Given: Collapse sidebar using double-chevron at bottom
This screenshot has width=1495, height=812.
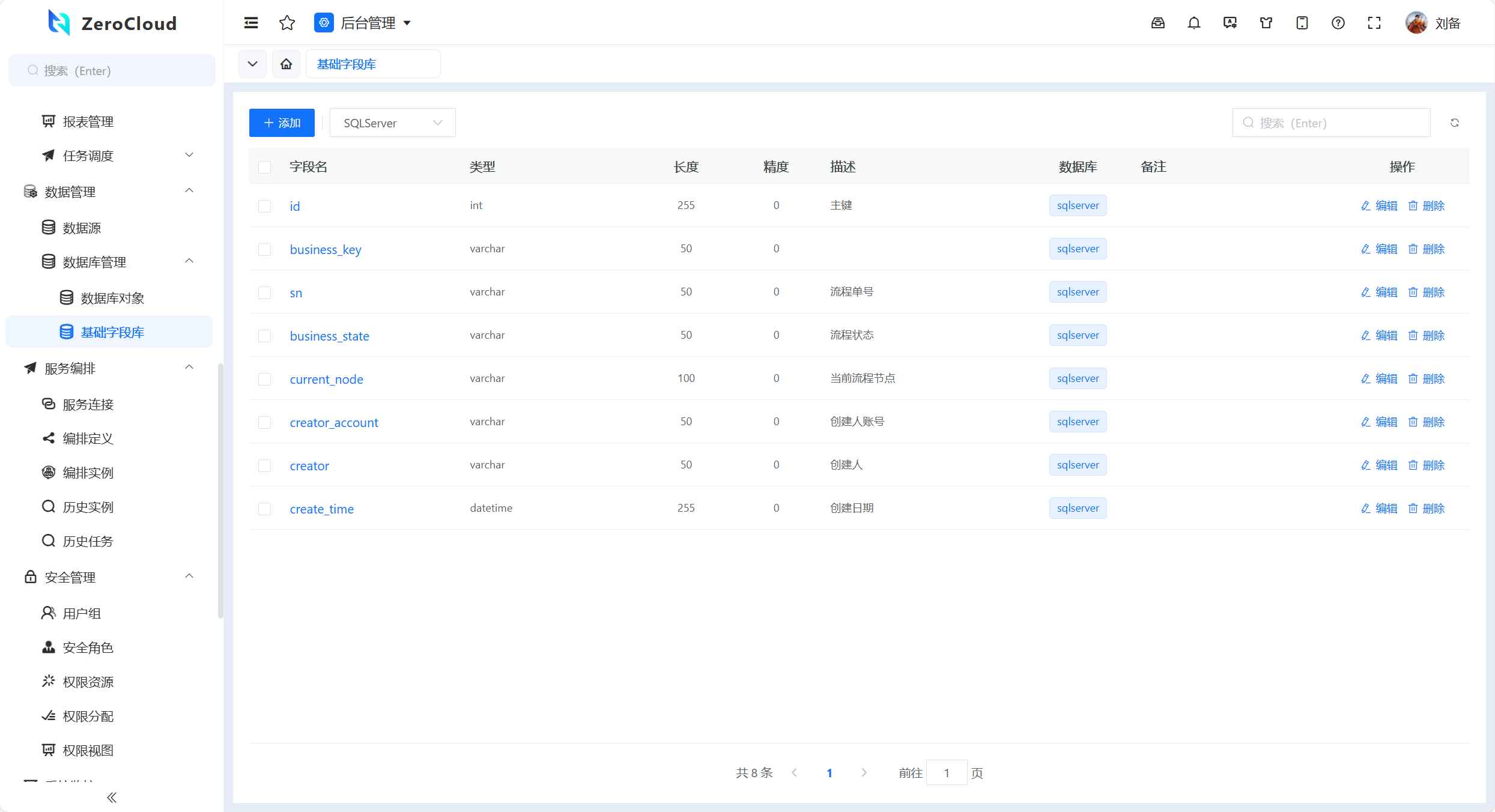Looking at the screenshot, I should pos(112,798).
